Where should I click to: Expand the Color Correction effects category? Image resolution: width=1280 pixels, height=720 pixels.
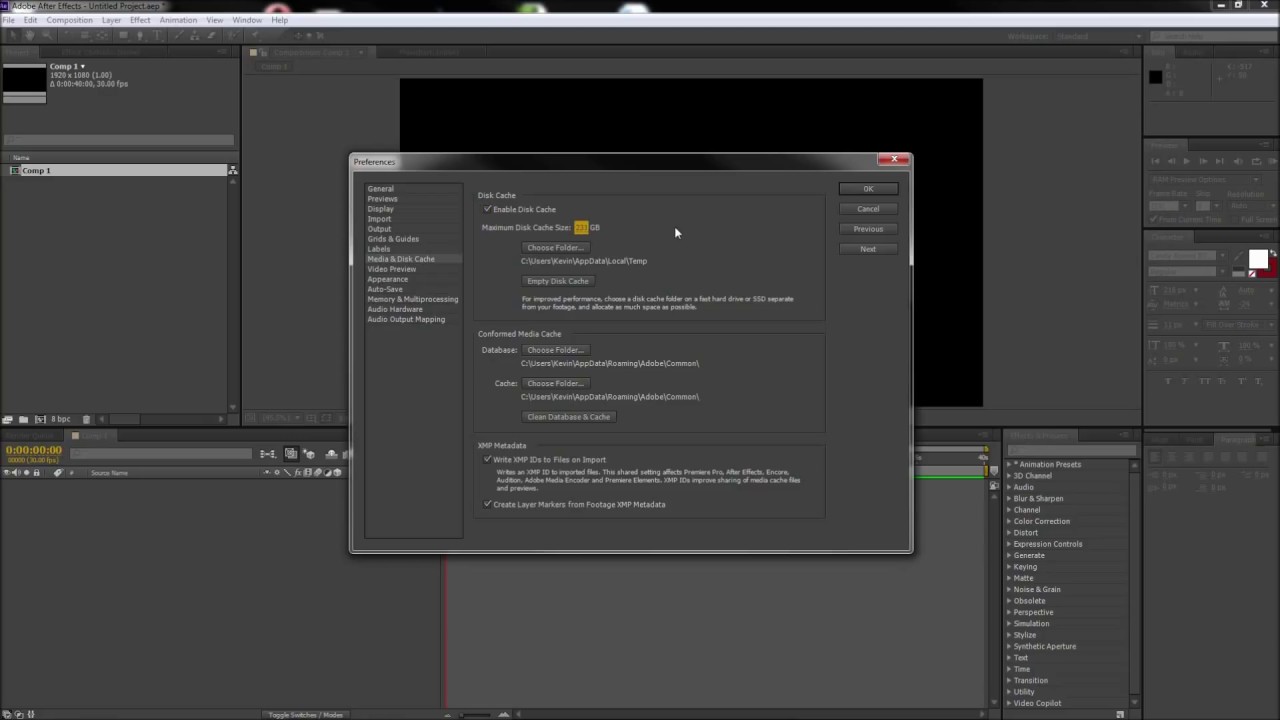(x=1009, y=522)
